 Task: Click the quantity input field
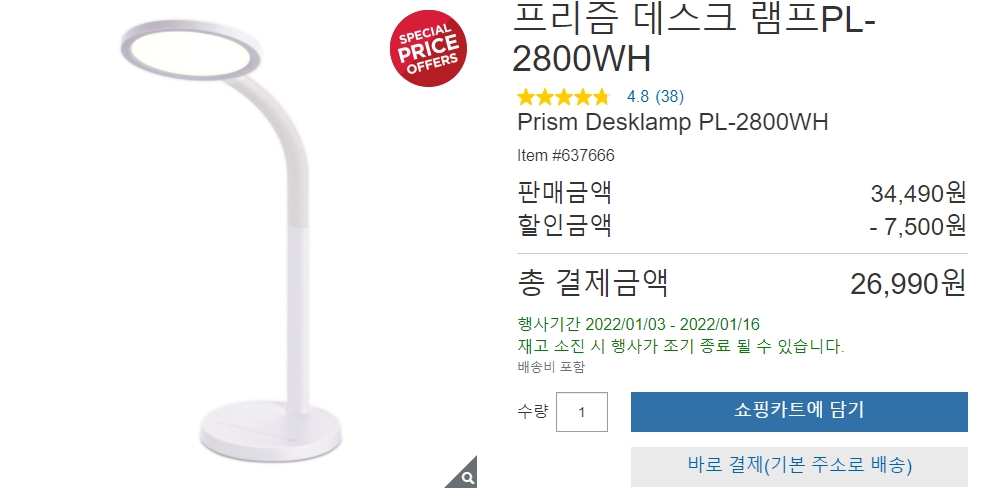582,412
